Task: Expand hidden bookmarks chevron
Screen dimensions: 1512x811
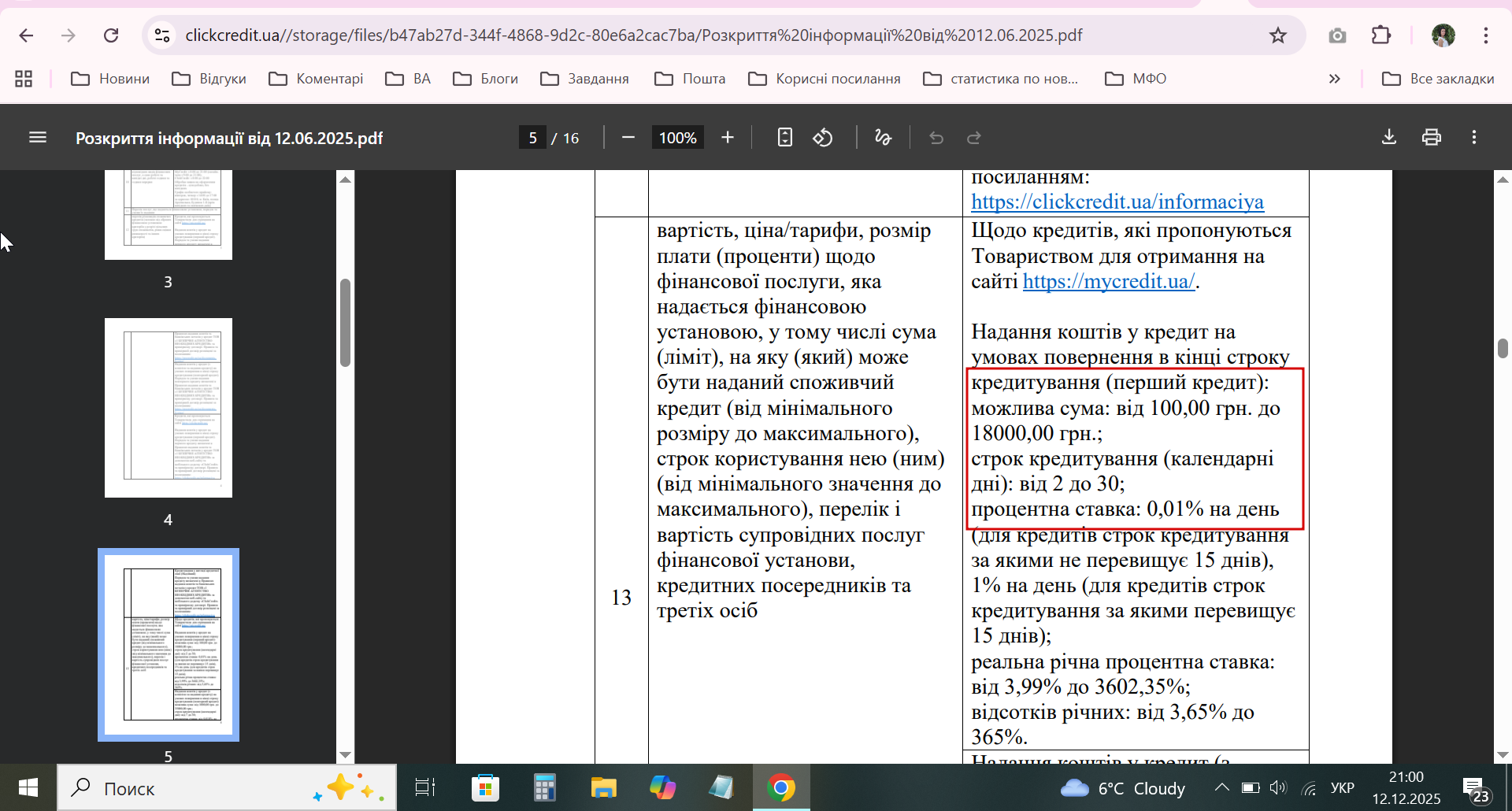Action: (x=1334, y=79)
